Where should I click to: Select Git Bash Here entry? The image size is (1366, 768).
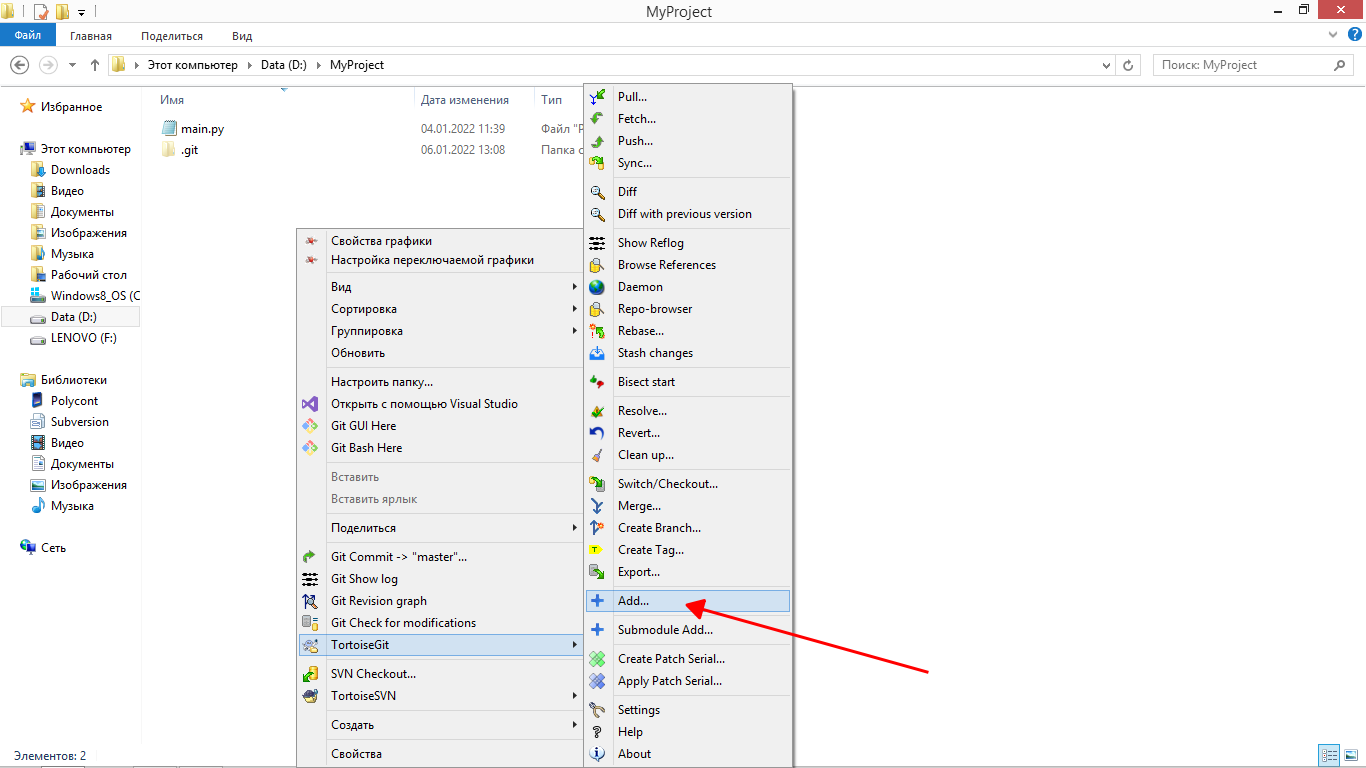441,448
